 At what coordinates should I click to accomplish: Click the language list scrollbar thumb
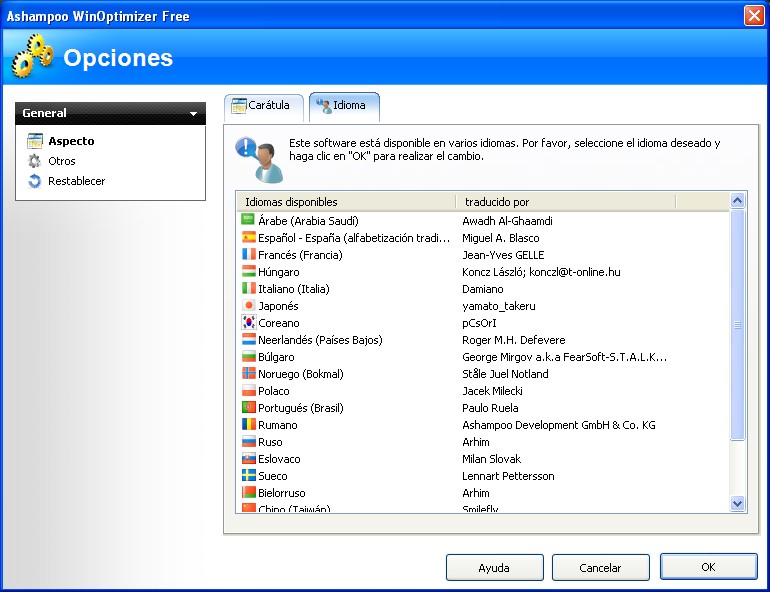737,325
